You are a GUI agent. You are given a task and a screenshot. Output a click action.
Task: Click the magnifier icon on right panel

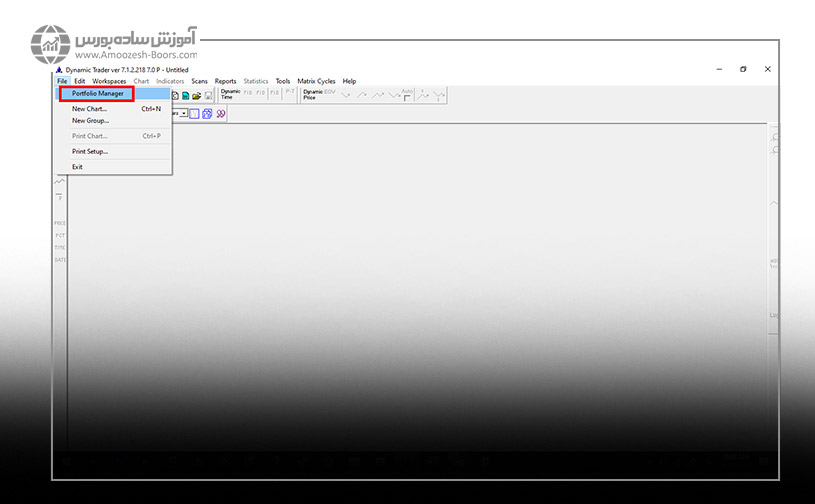pyautogui.click(x=776, y=137)
